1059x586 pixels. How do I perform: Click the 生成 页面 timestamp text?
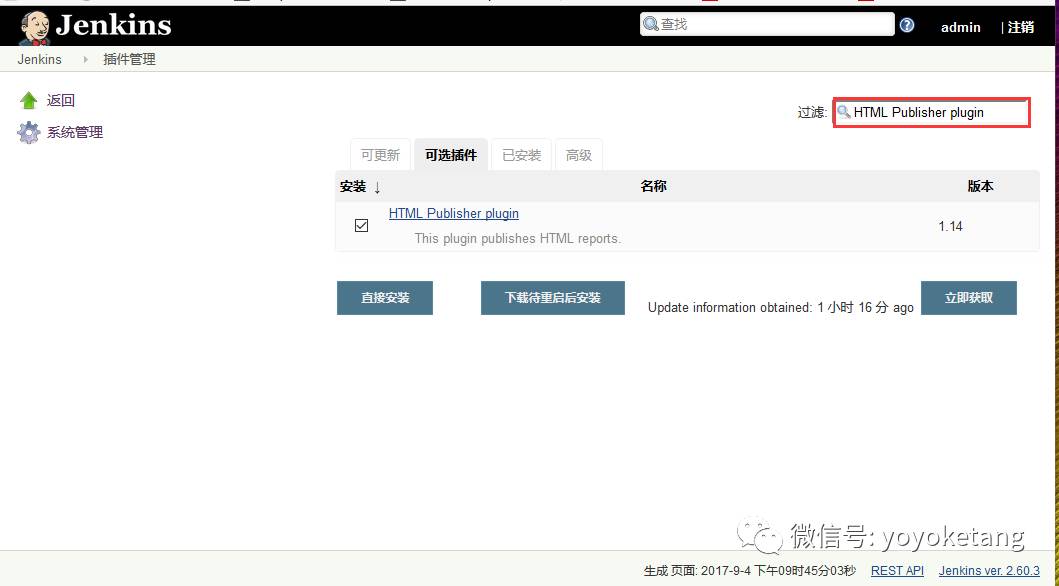pyautogui.click(x=750, y=571)
